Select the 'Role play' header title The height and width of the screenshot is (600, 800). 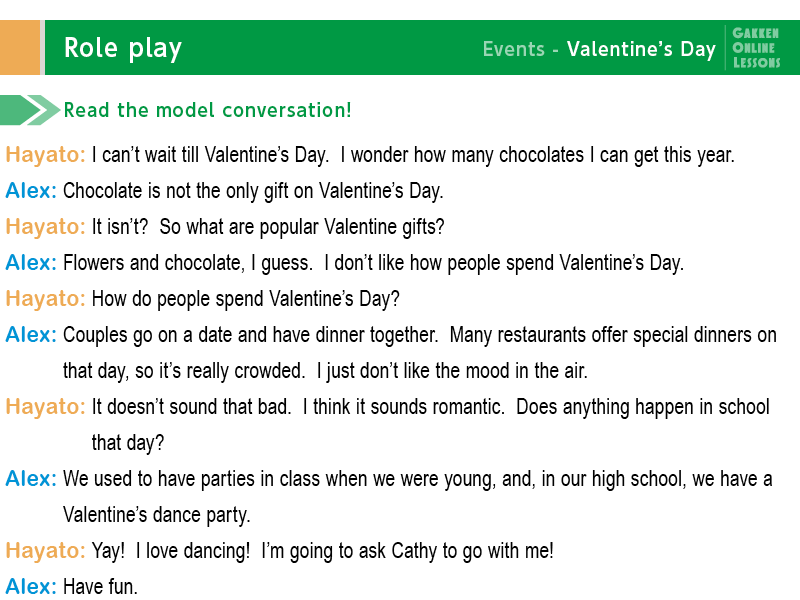[x=123, y=49]
